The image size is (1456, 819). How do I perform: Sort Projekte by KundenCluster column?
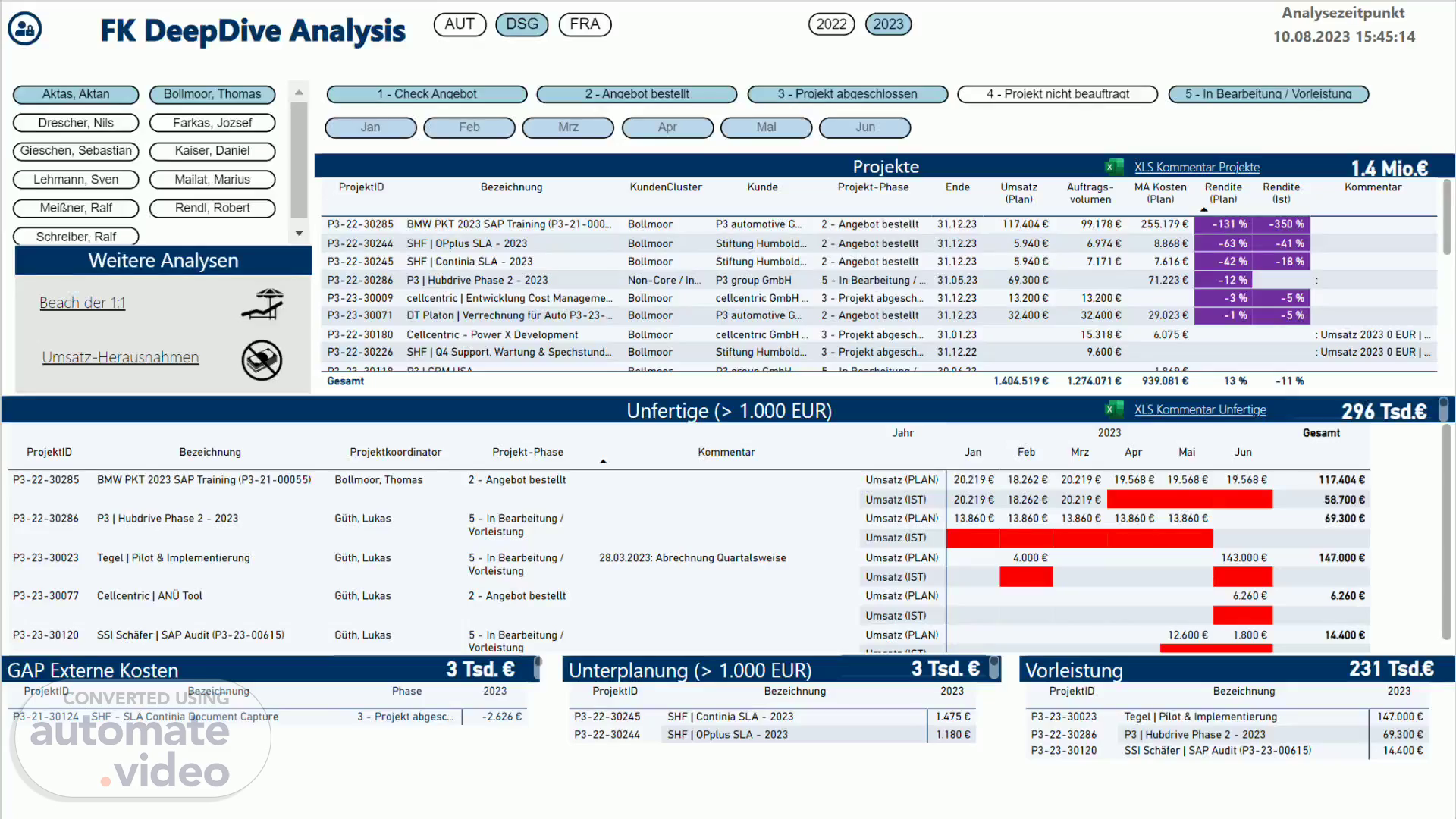[x=666, y=187]
